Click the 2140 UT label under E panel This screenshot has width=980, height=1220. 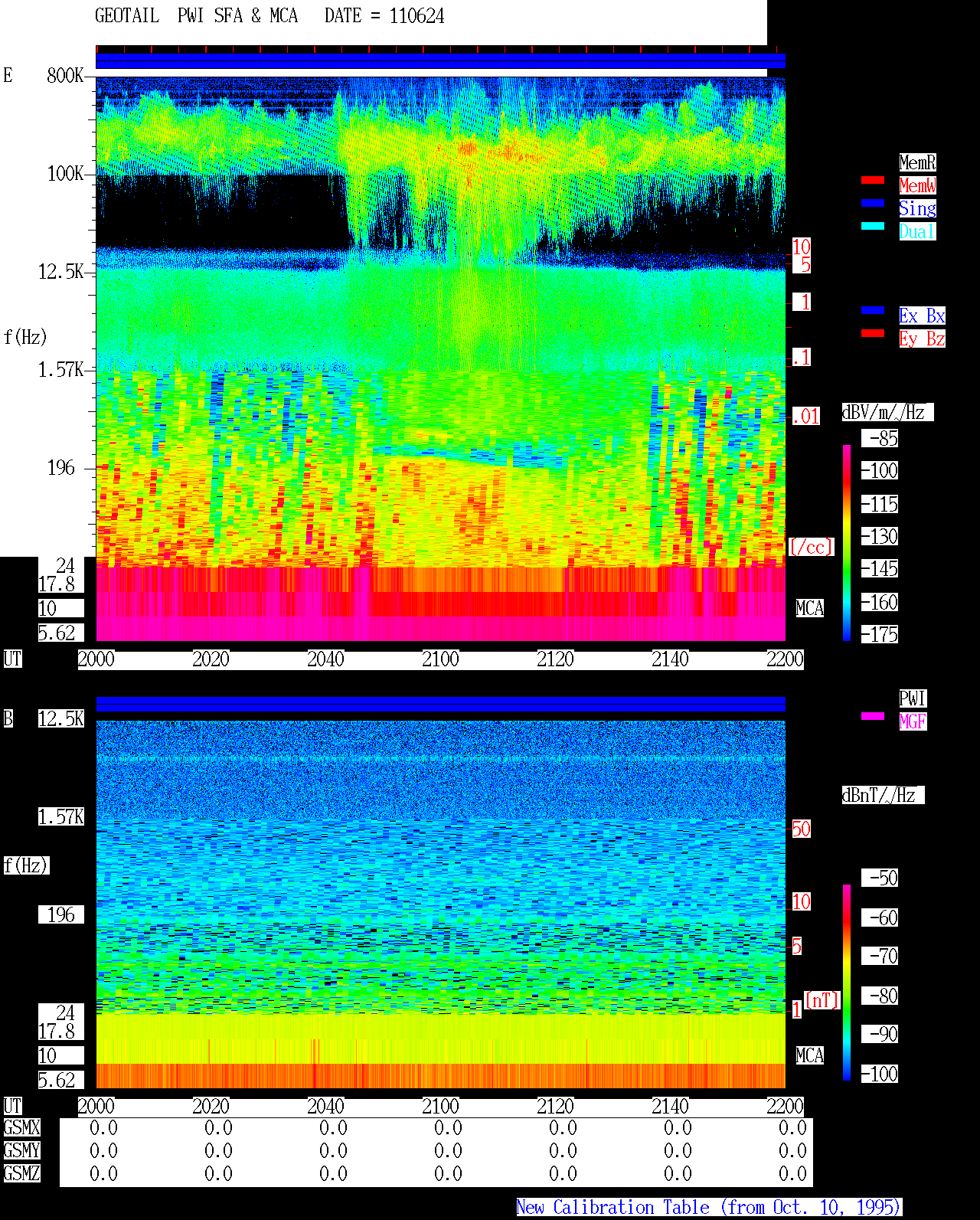(671, 659)
